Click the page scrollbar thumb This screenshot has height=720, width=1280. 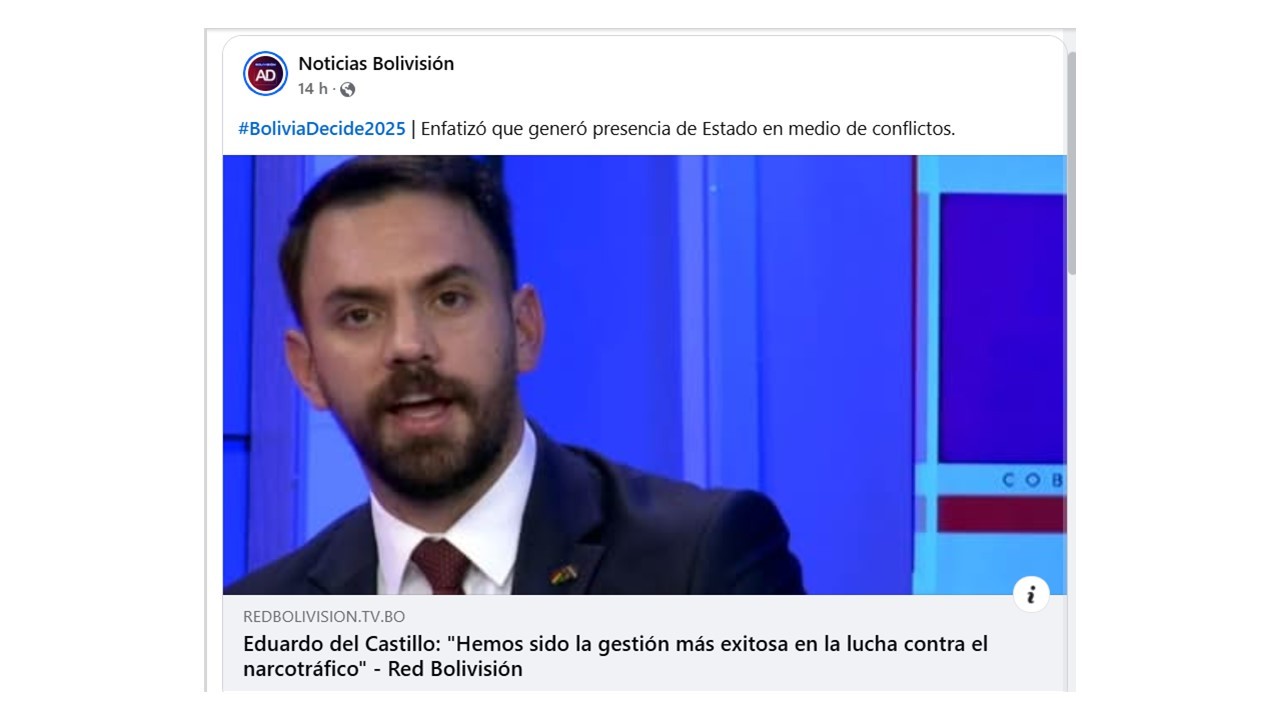pyautogui.click(x=1071, y=160)
